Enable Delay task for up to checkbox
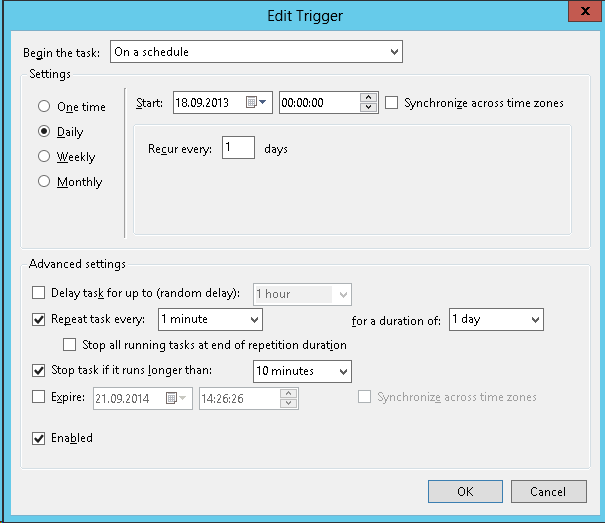The image size is (605, 523). tap(39, 293)
